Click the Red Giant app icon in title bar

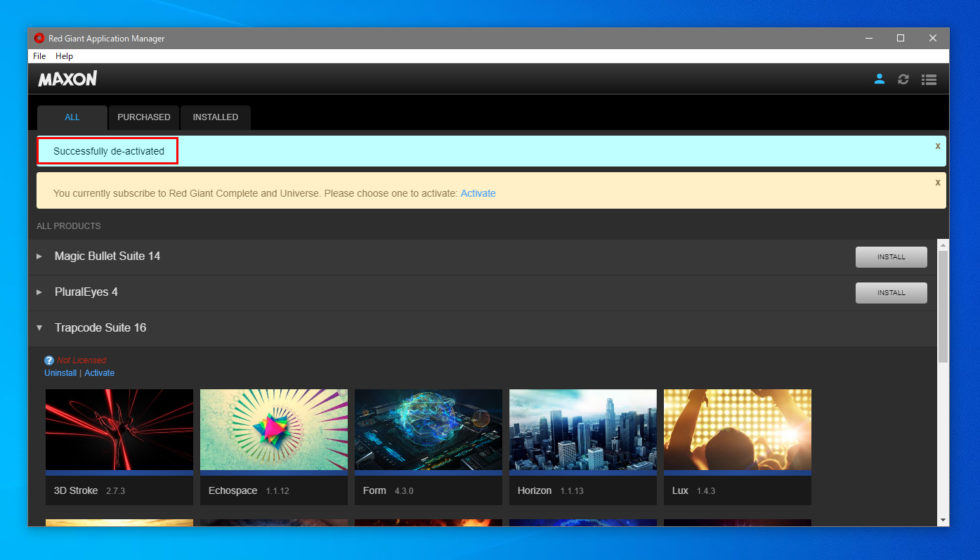(39, 38)
